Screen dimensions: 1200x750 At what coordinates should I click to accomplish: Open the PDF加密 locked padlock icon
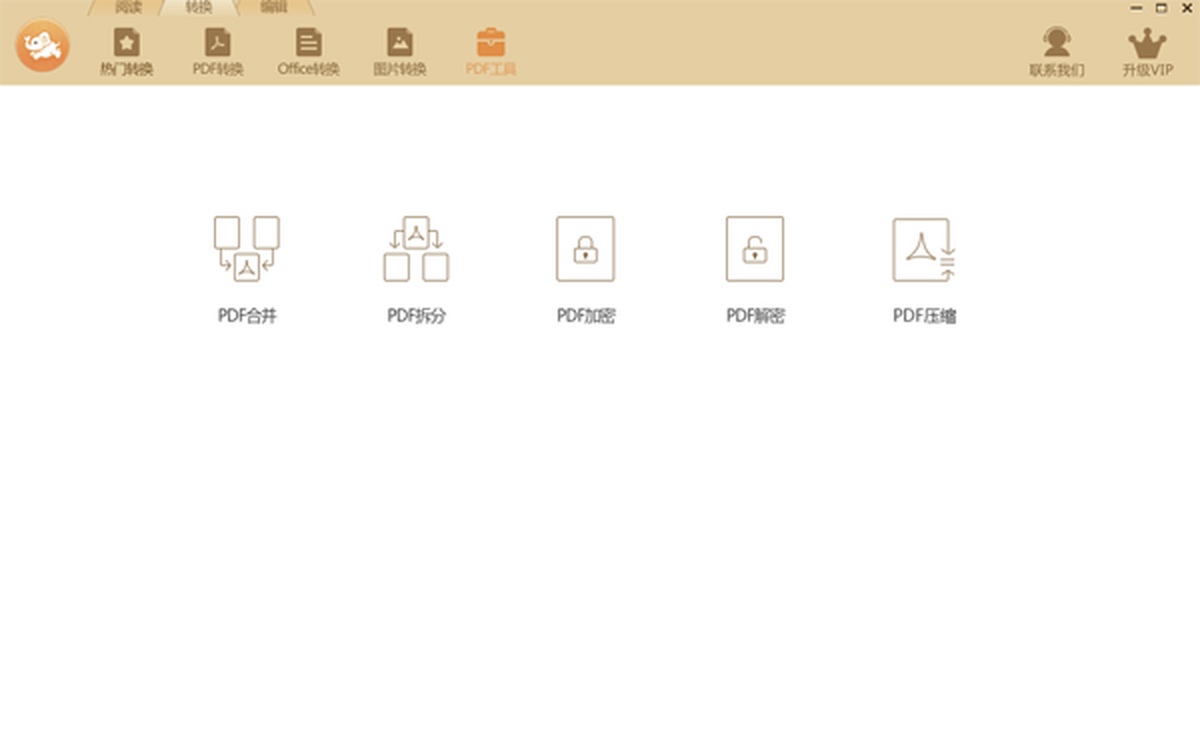click(586, 249)
